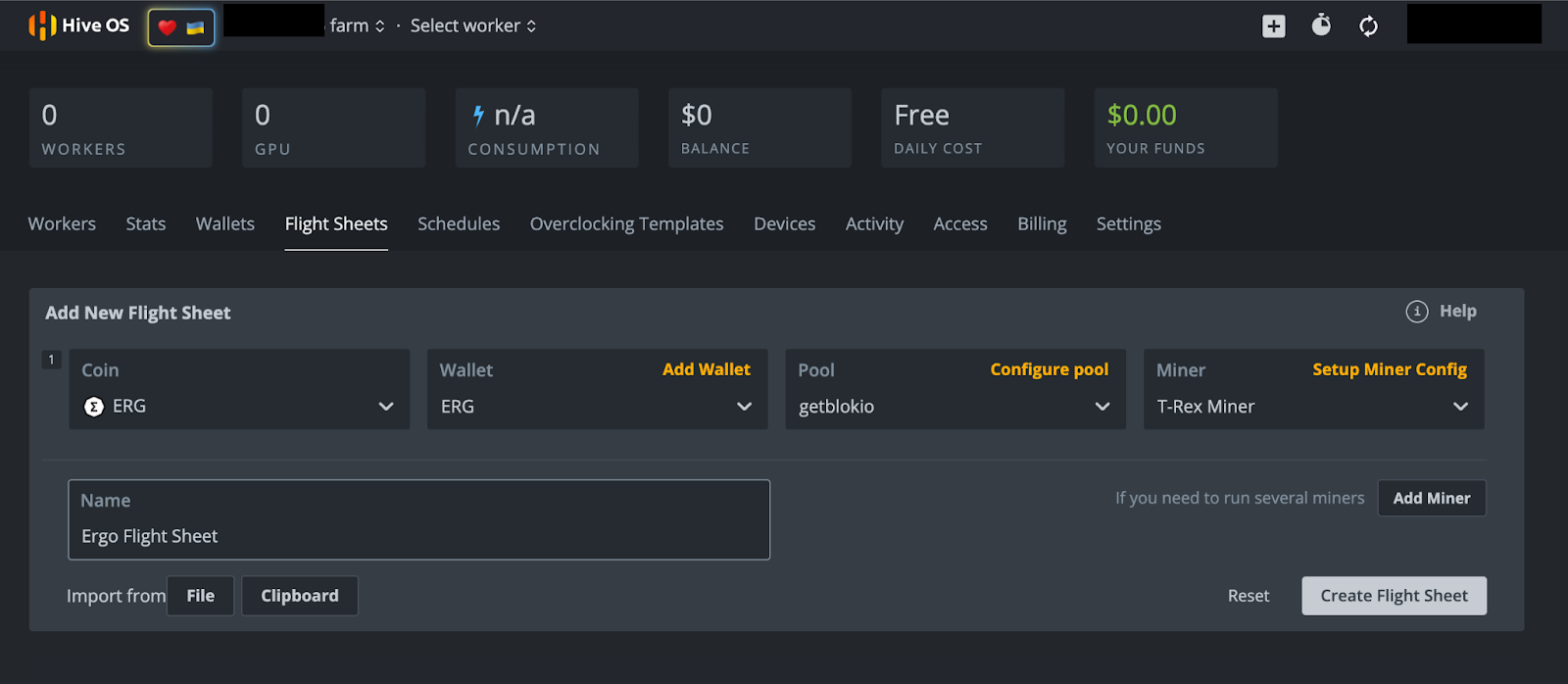Click the Add Wallet link
The height and width of the screenshot is (684, 1568).
coord(707,369)
